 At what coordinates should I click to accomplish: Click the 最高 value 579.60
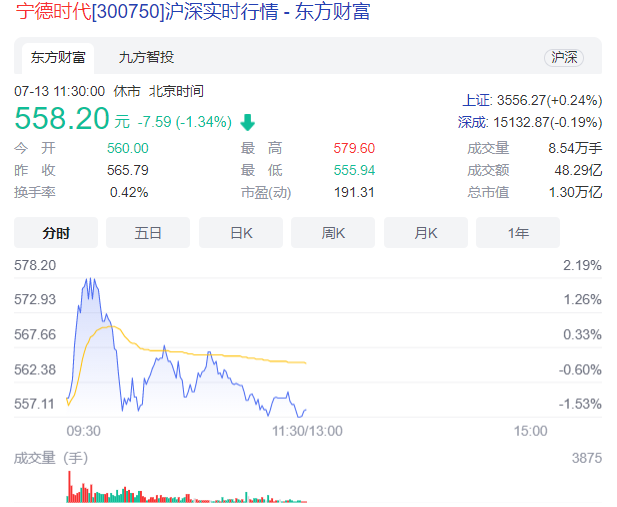pyautogui.click(x=354, y=148)
